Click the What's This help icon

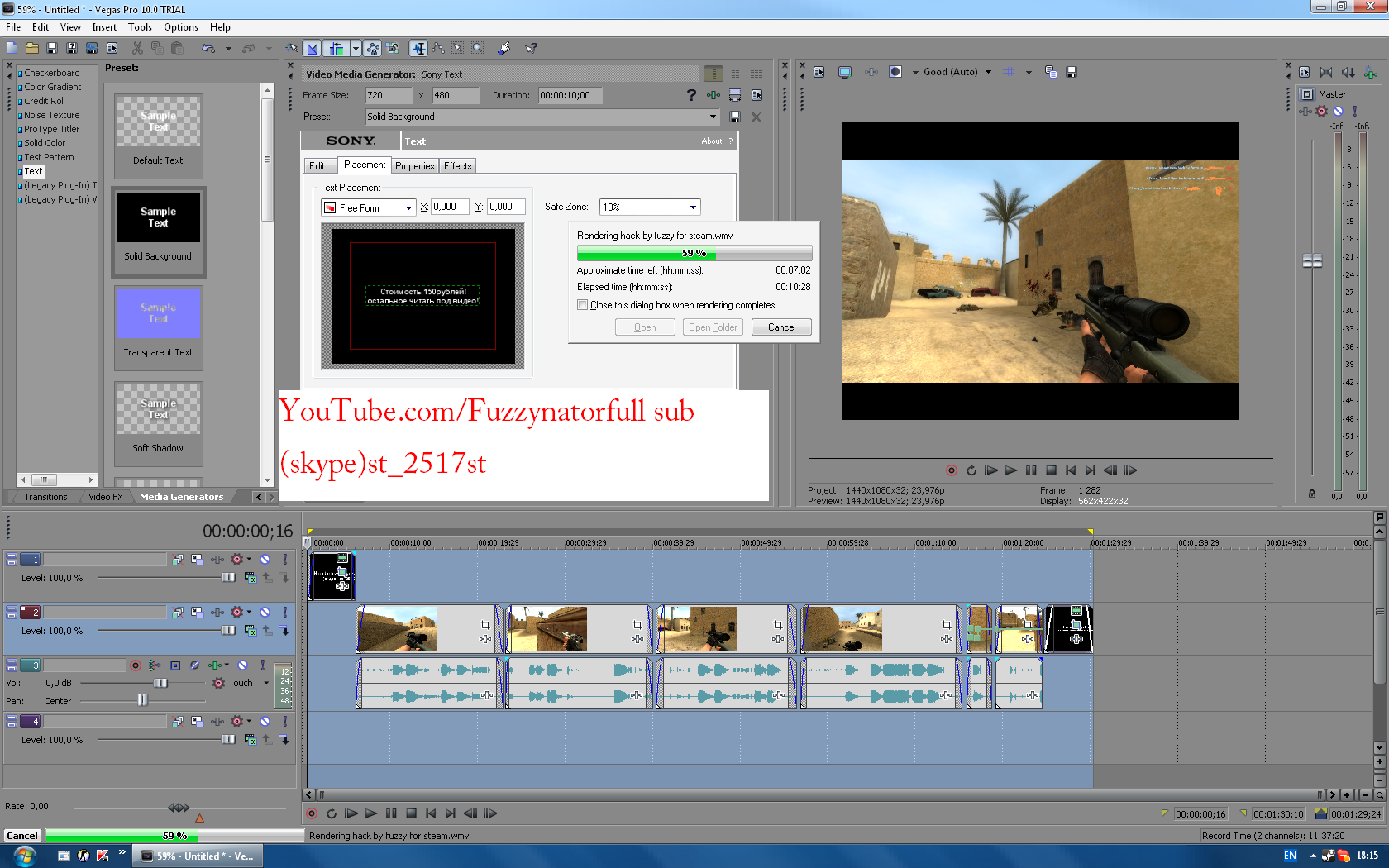531,48
